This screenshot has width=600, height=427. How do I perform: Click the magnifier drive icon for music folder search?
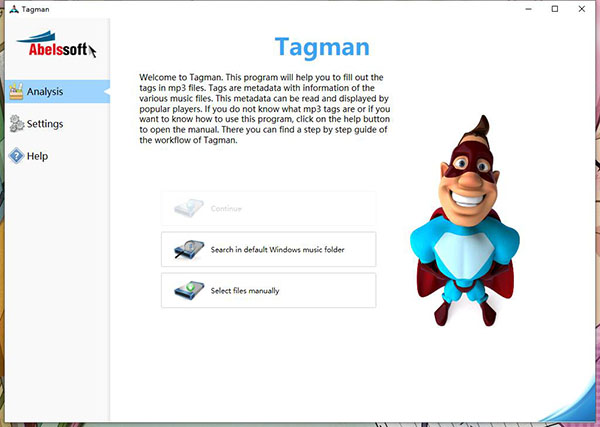(189, 249)
